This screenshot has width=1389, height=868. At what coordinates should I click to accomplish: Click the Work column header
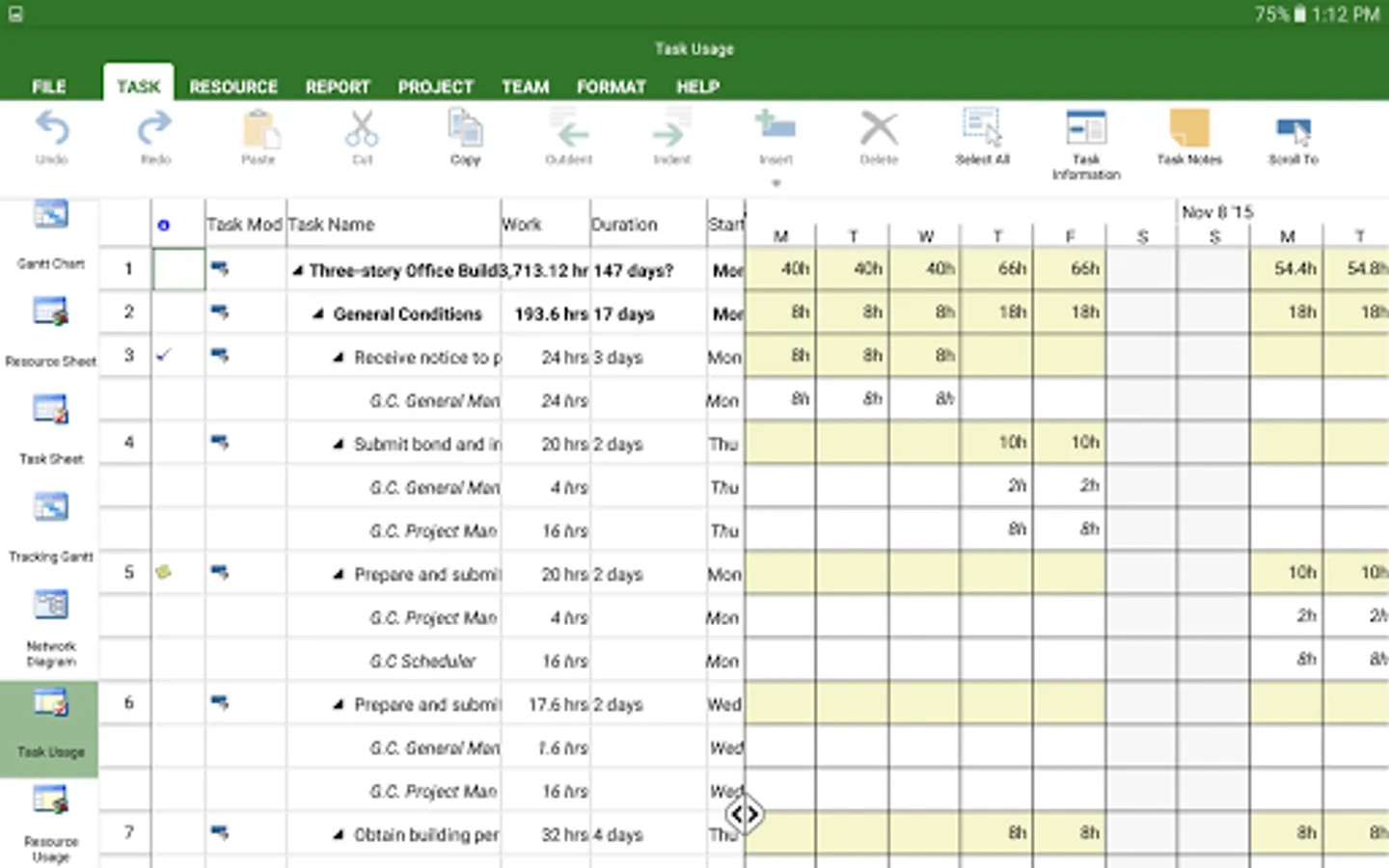(x=545, y=224)
